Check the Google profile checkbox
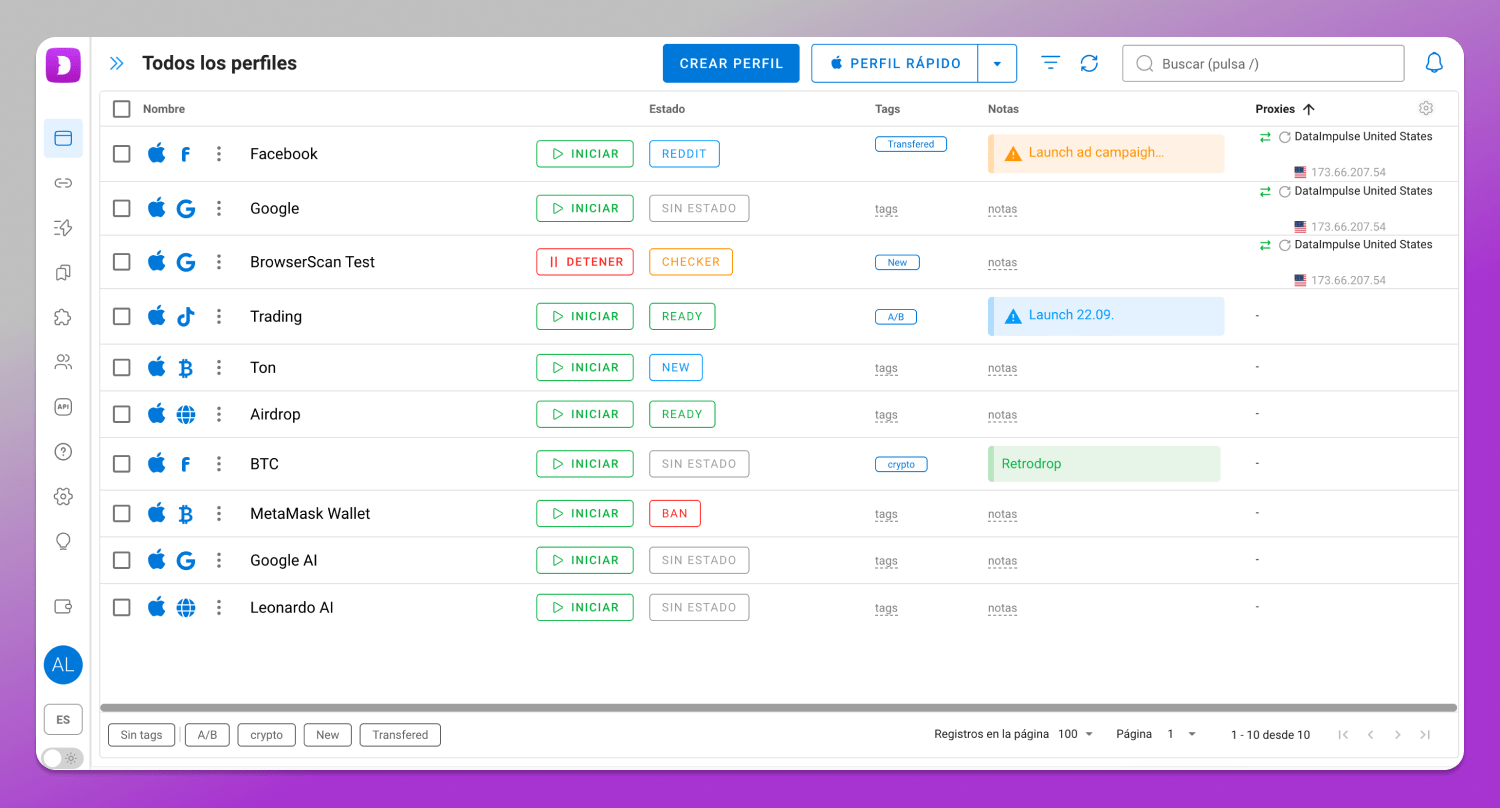 click(x=122, y=208)
